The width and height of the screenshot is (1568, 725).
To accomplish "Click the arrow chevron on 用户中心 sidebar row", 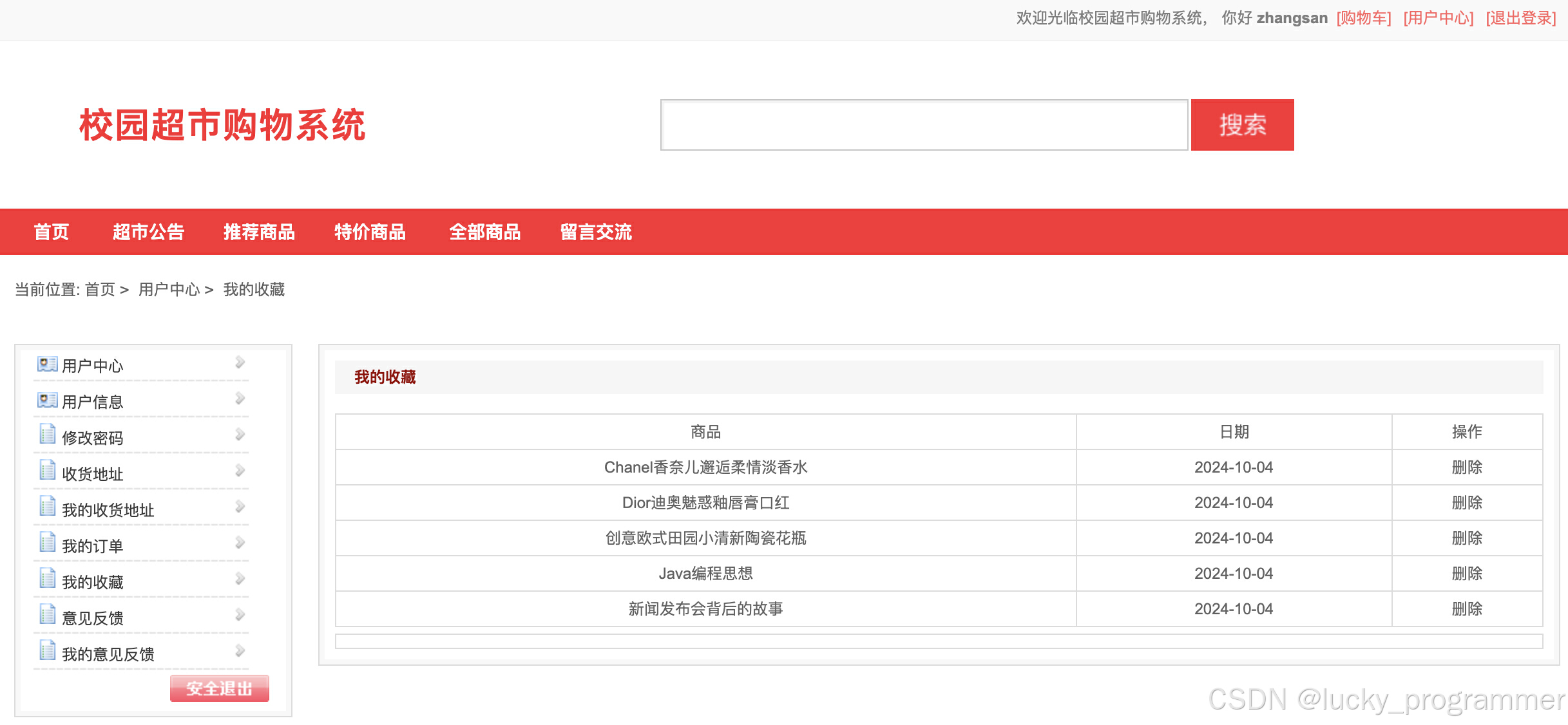I will click(240, 362).
